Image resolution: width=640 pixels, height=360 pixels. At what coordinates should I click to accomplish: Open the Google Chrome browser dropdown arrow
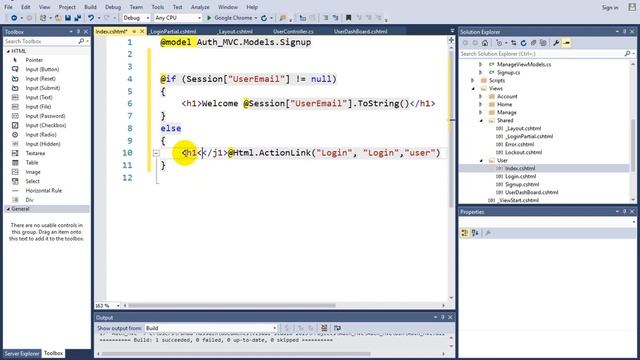click(256, 18)
